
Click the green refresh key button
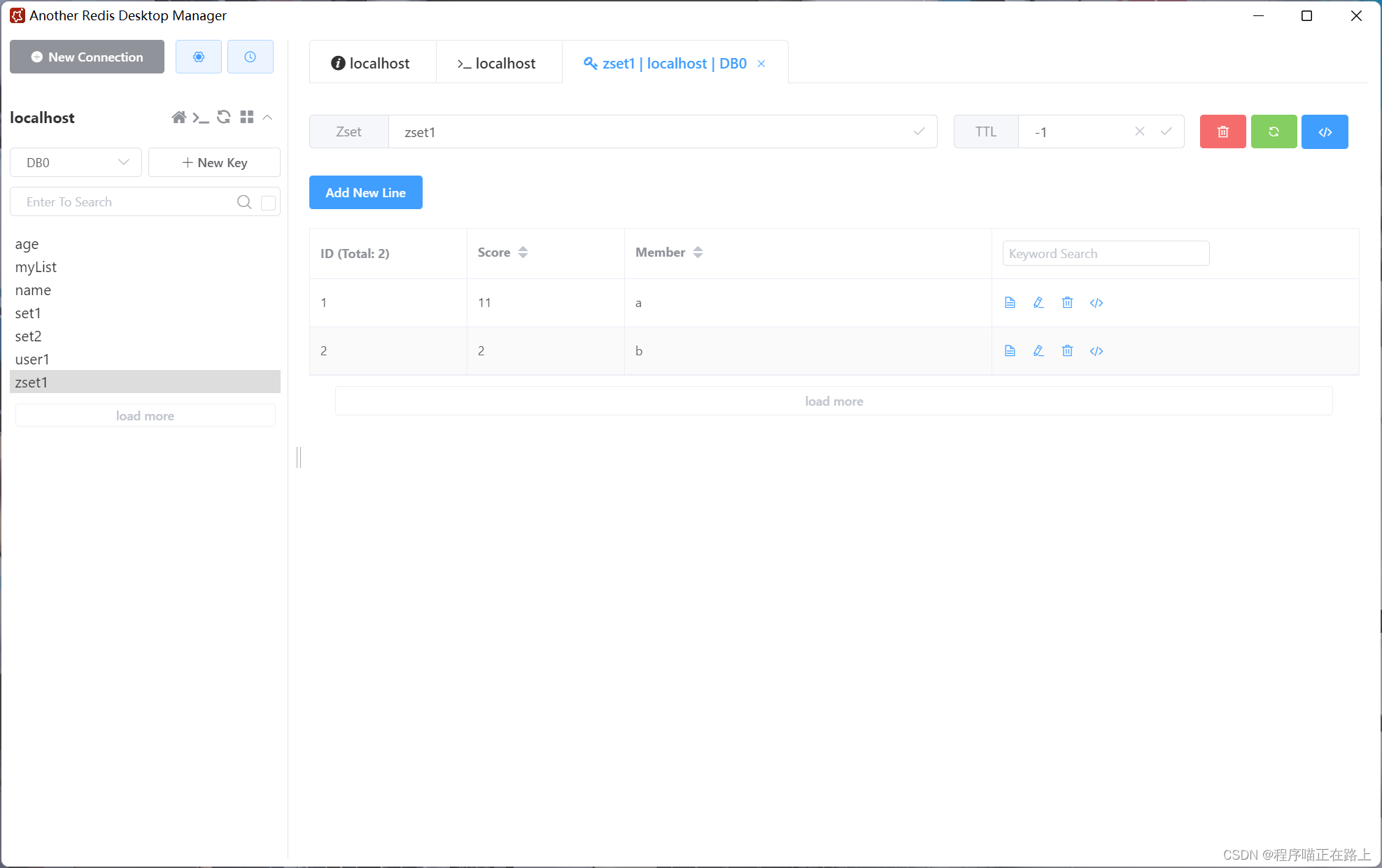(x=1274, y=131)
